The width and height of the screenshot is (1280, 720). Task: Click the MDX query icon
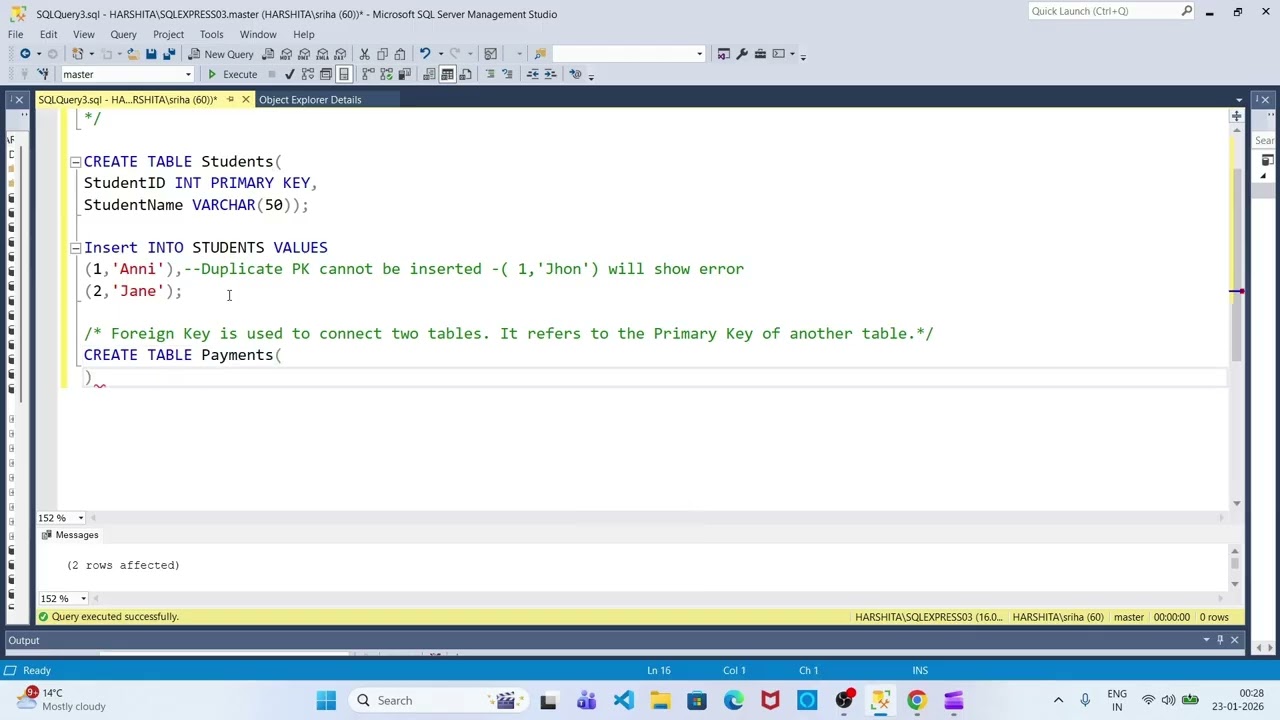click(x=286, y=54)
